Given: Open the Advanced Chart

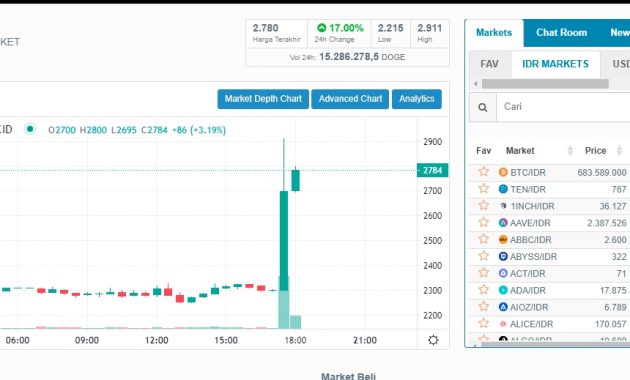Looking at the screenshot, I should (x=350, y=99).
